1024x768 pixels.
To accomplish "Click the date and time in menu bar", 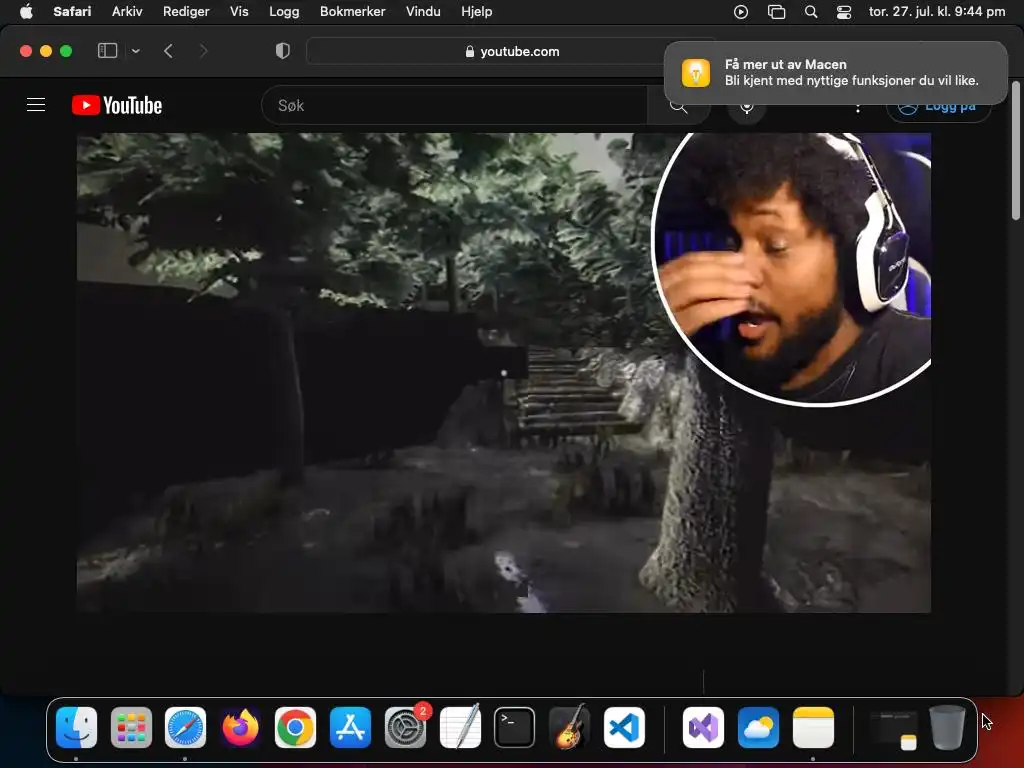I will click(936, 12).
